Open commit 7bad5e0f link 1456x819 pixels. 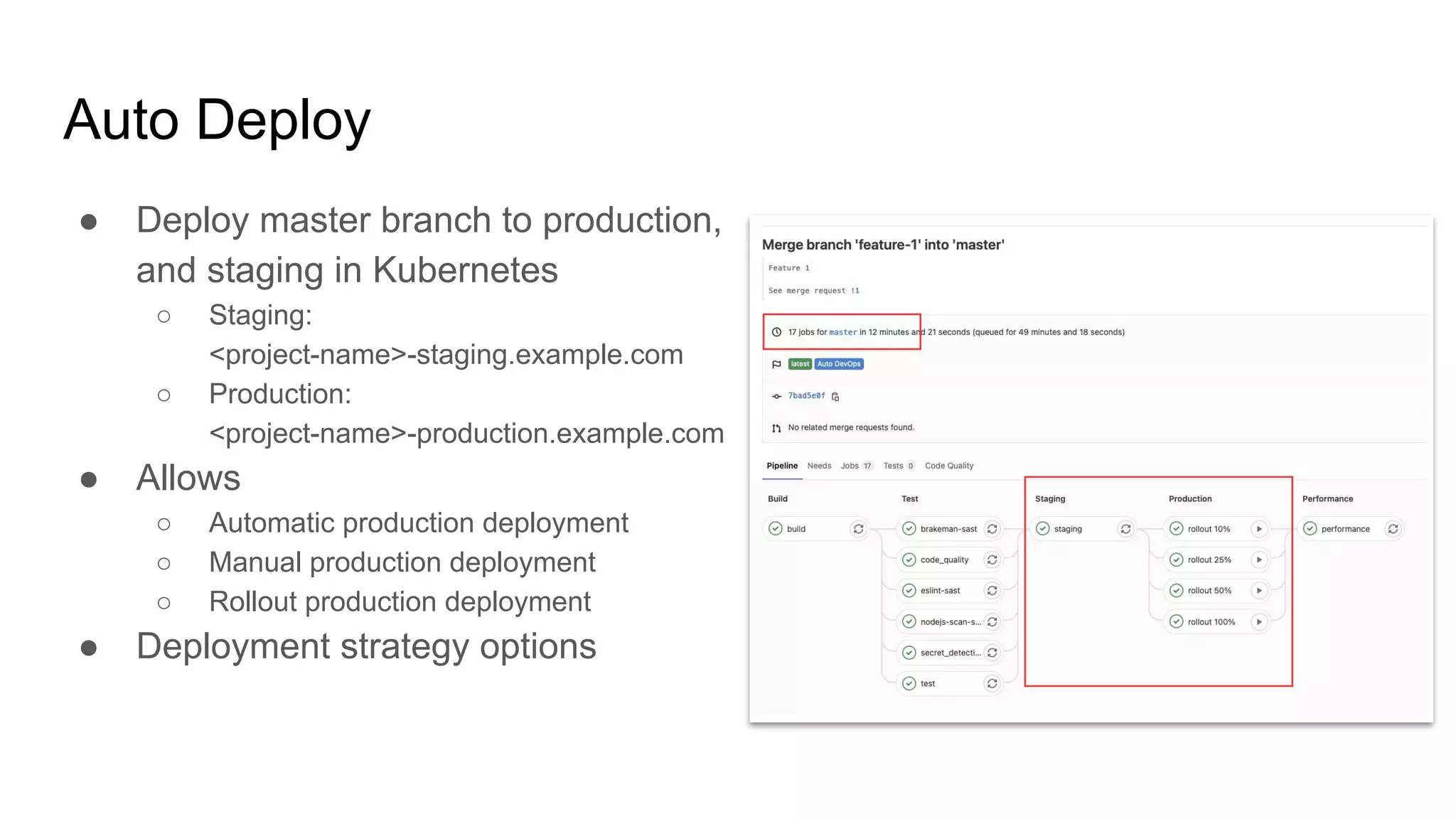click(806, 396)
